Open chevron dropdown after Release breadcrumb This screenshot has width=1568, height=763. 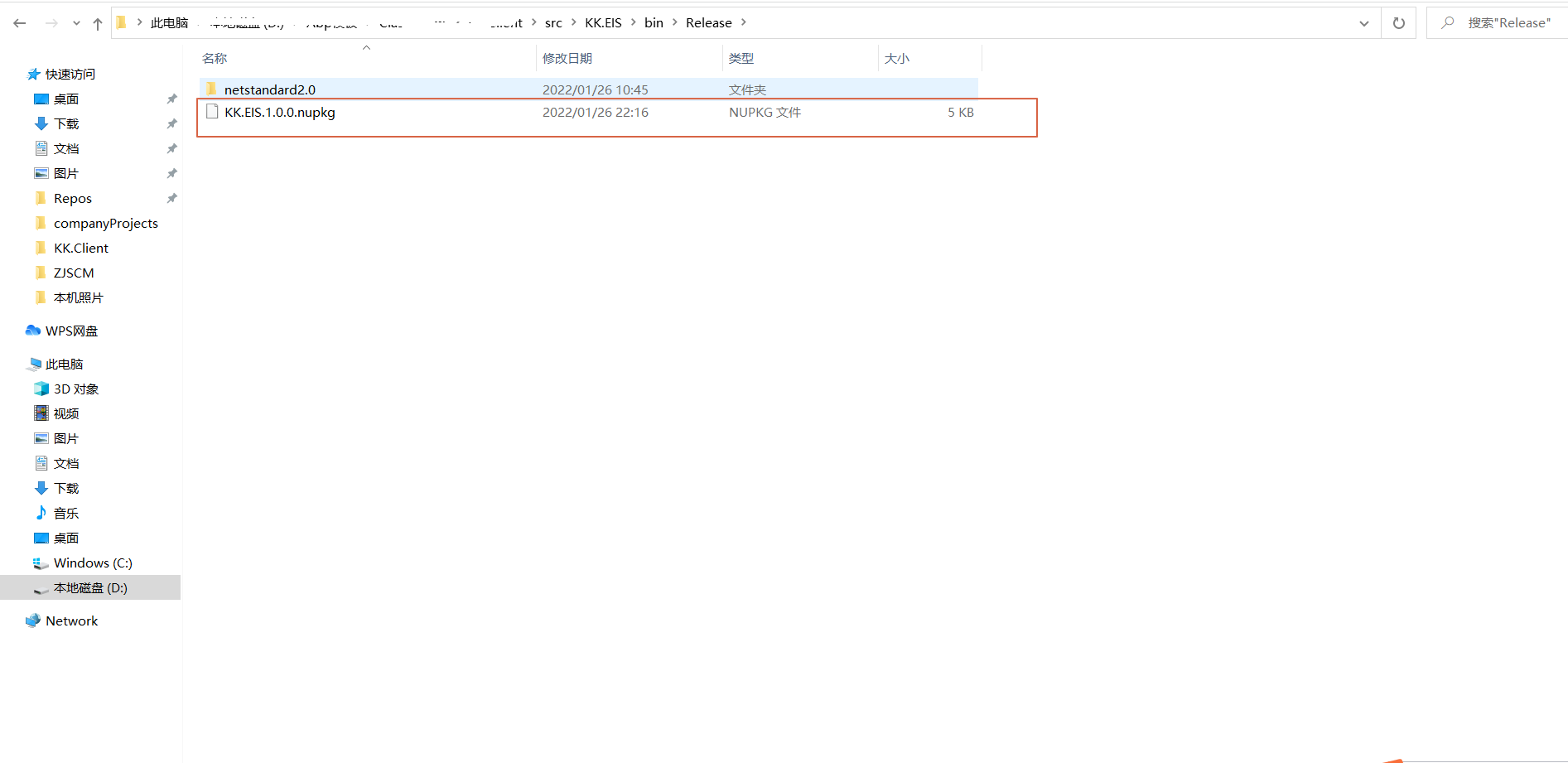pos(744,22)
